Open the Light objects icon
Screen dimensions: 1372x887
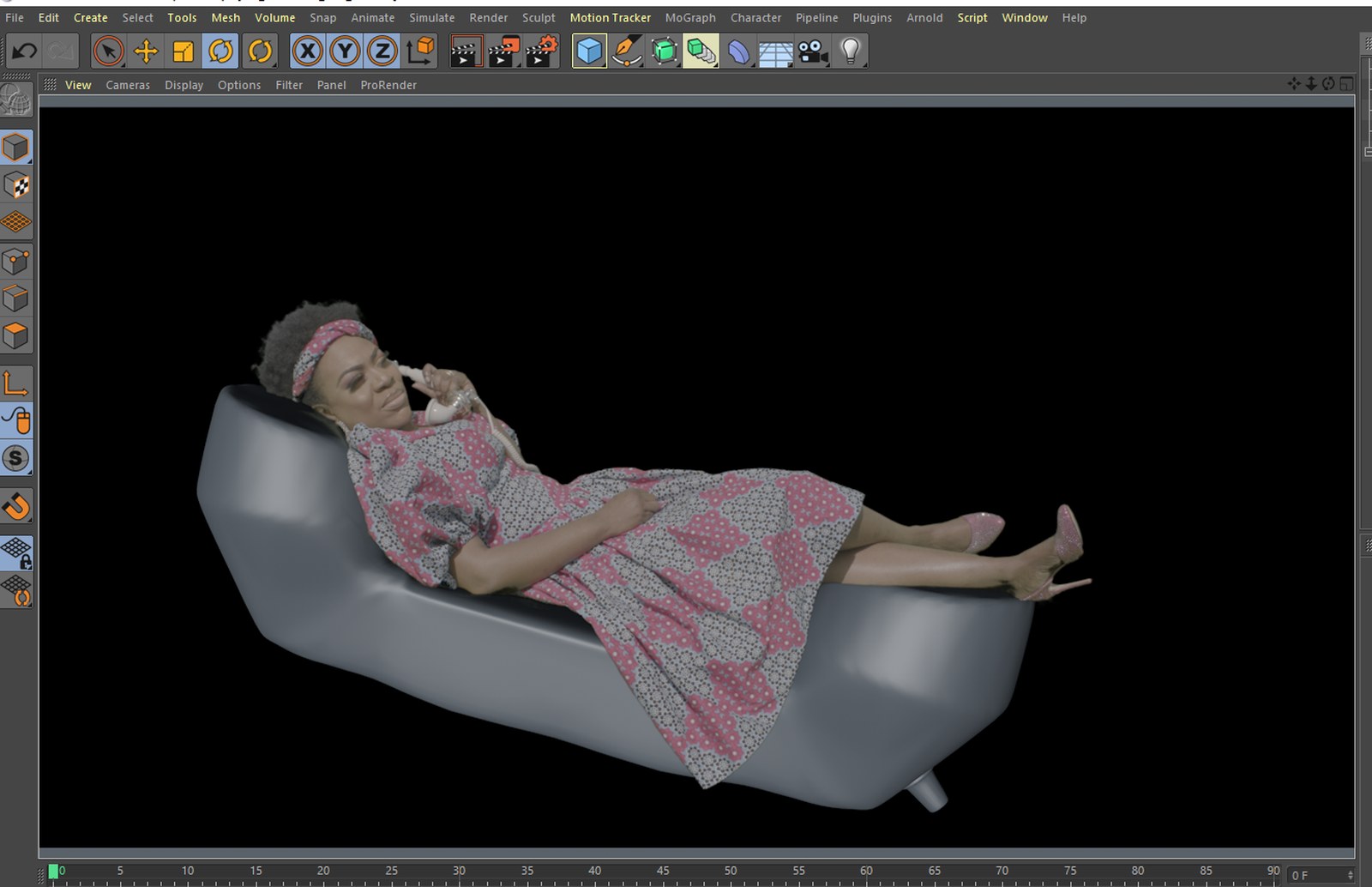(x=850, y=51)
